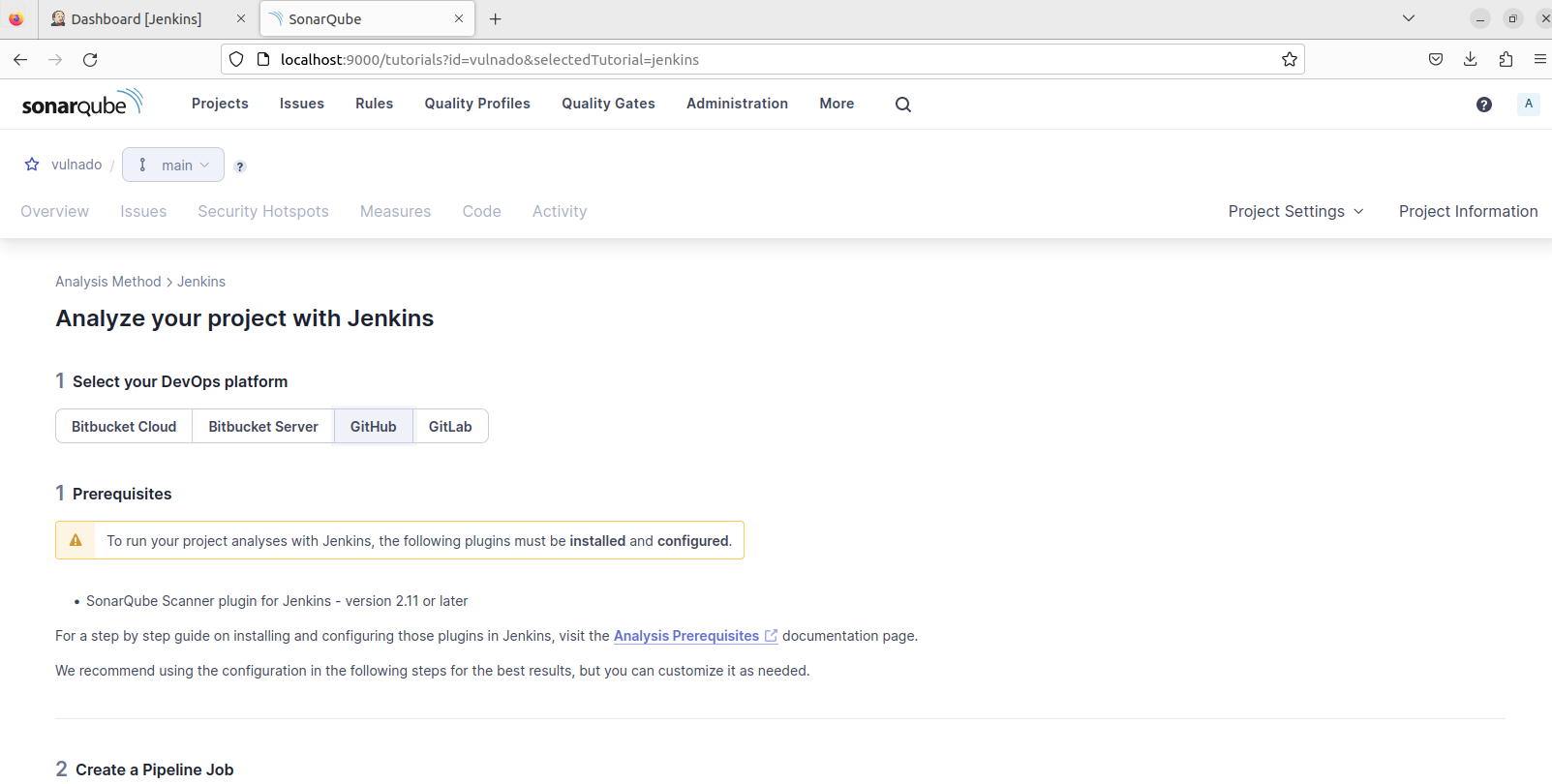Open the user avatar 'A' menu
Image resolution: width=1552 pixels, height=784 pixels.
(1528, 104)
